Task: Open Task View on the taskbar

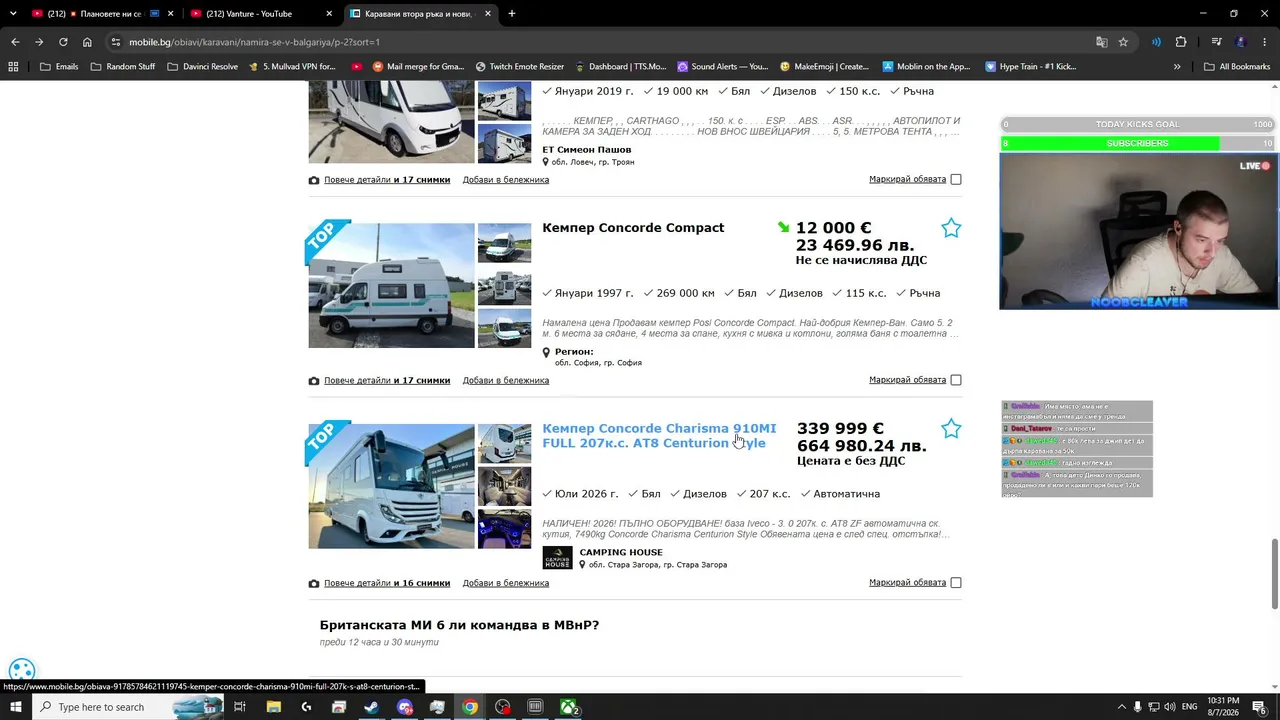Action: click(x=240, y=707)
